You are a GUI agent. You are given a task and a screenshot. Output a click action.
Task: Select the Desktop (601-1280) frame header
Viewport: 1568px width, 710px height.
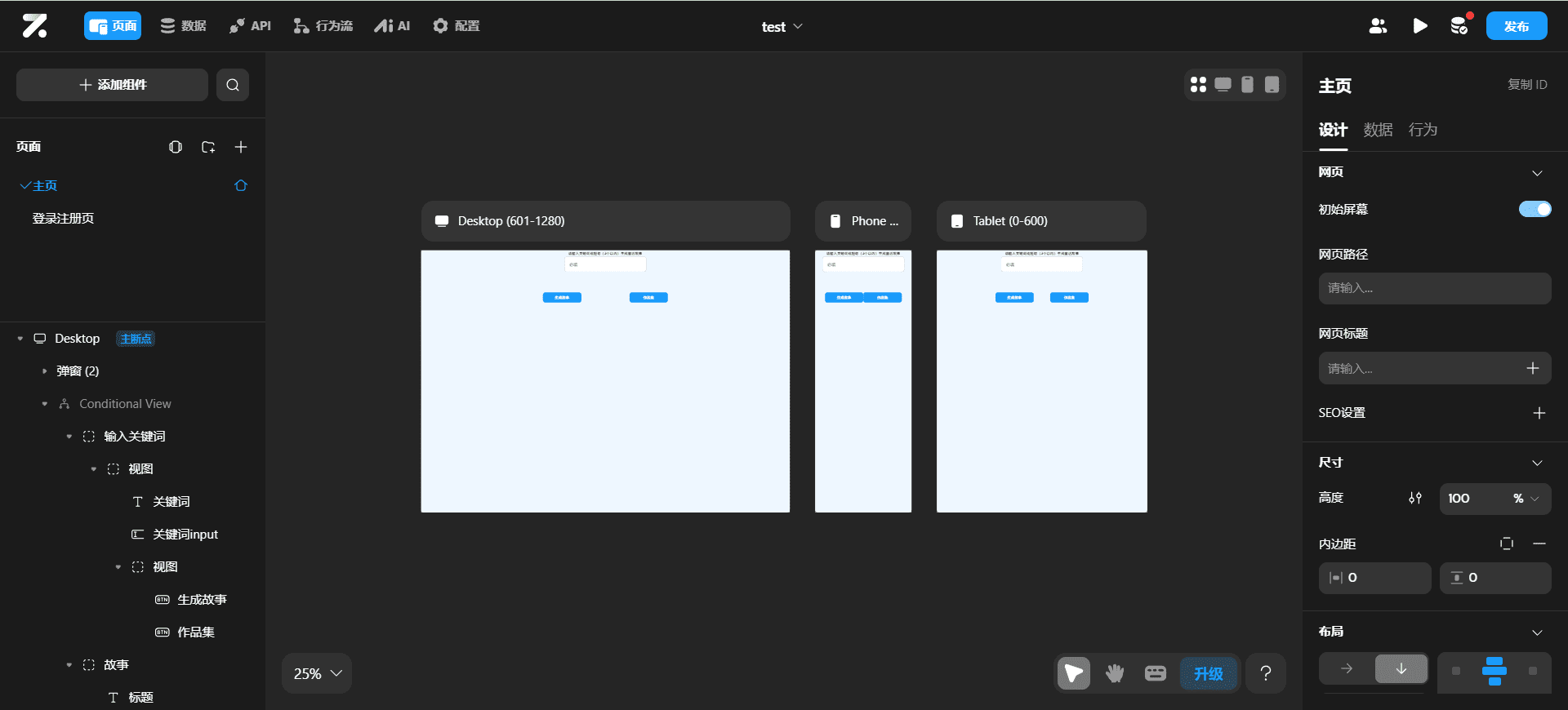point(605,221)
